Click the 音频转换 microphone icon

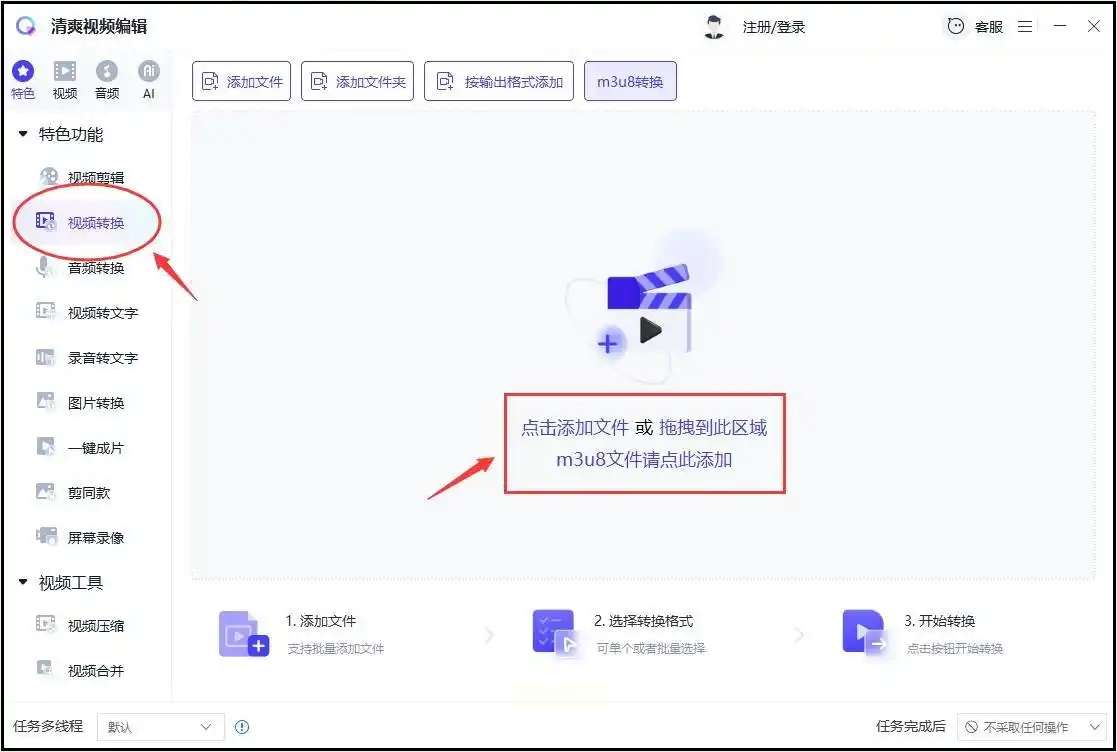(x=45, y=267)
